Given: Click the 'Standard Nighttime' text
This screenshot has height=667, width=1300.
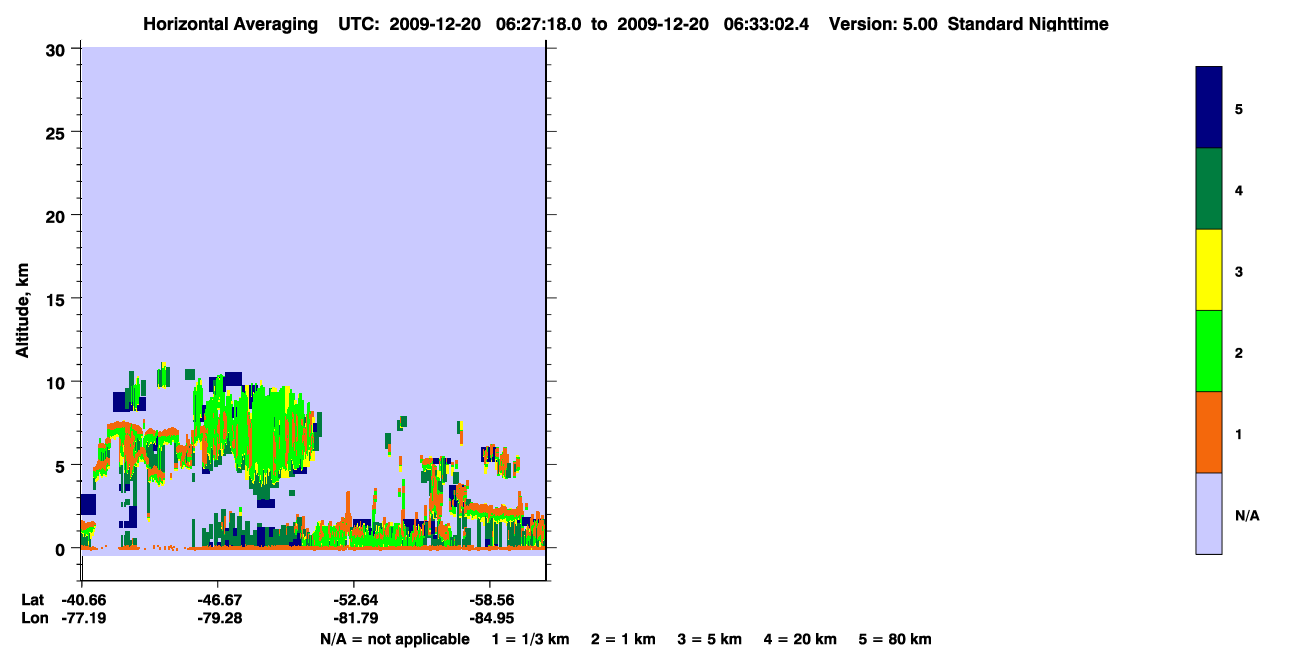Looking at the screenshot, I should (x=1028, y=24).
